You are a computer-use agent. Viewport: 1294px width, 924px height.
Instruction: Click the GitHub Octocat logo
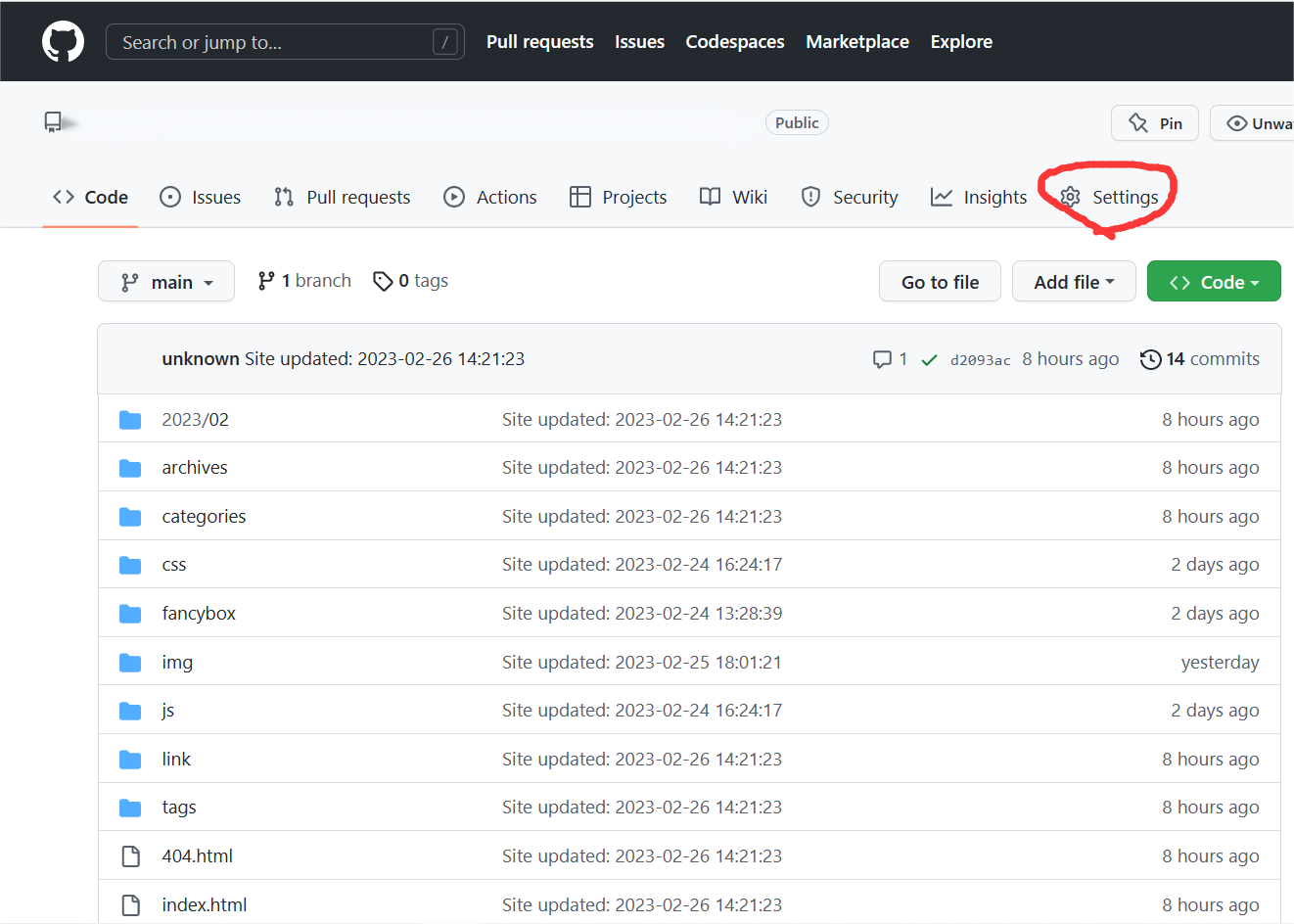click(63, 42)
